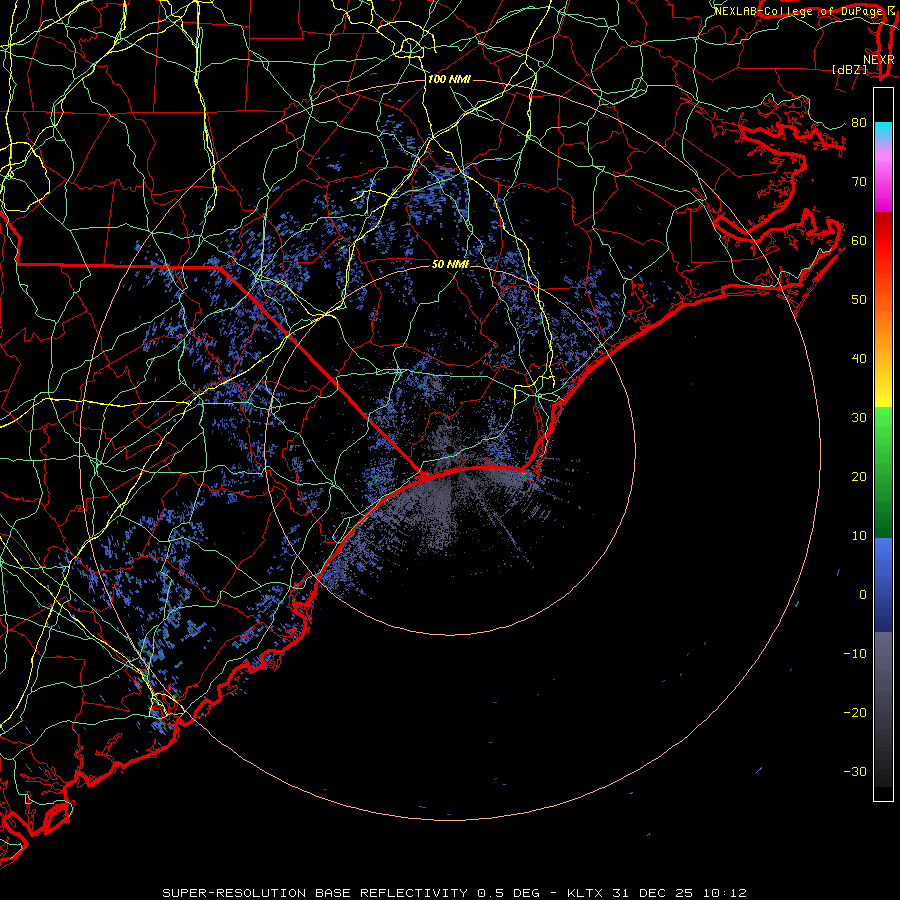The image size is (900, 900).
Task: Click the KLTX 31 DEC 25 10:12 timestamp
Action: [x=657, y=893]
